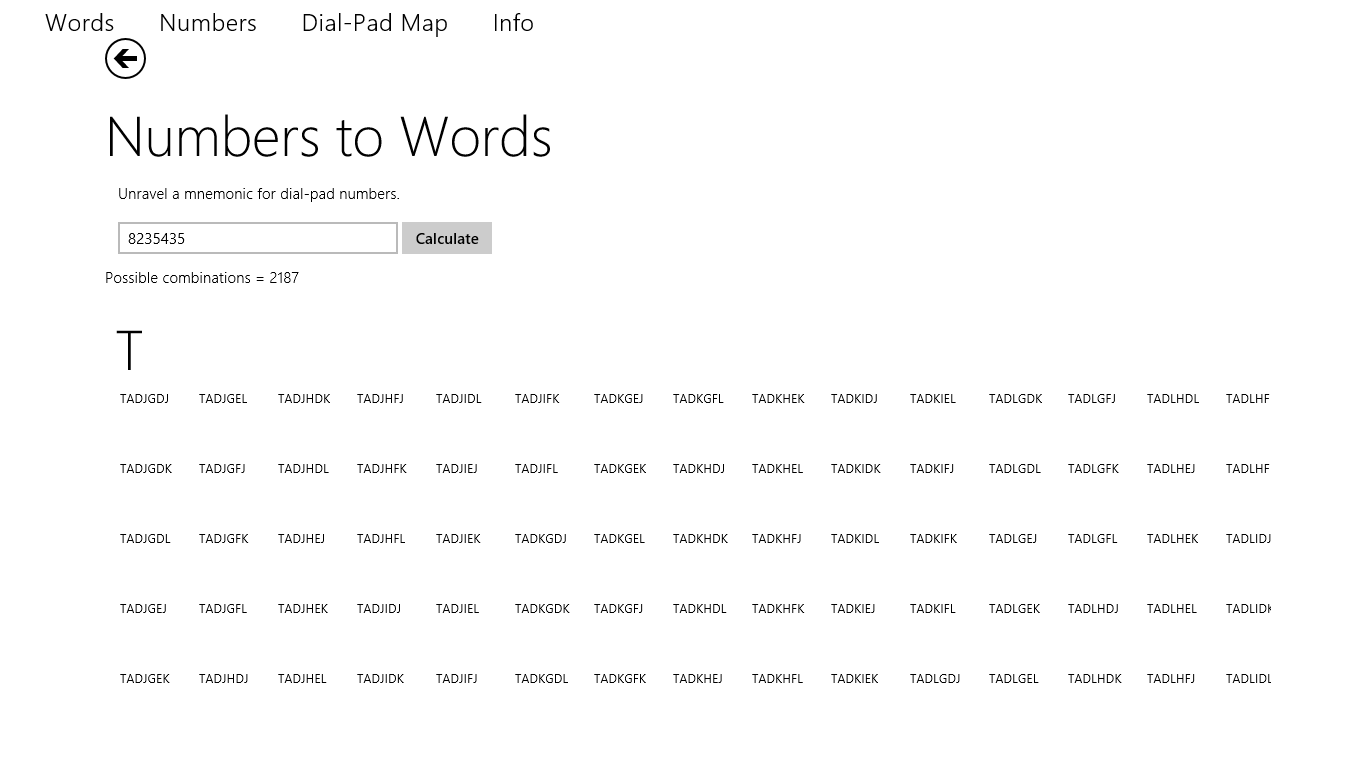
Task: Open the Info menu
Action: pos(513,22)
